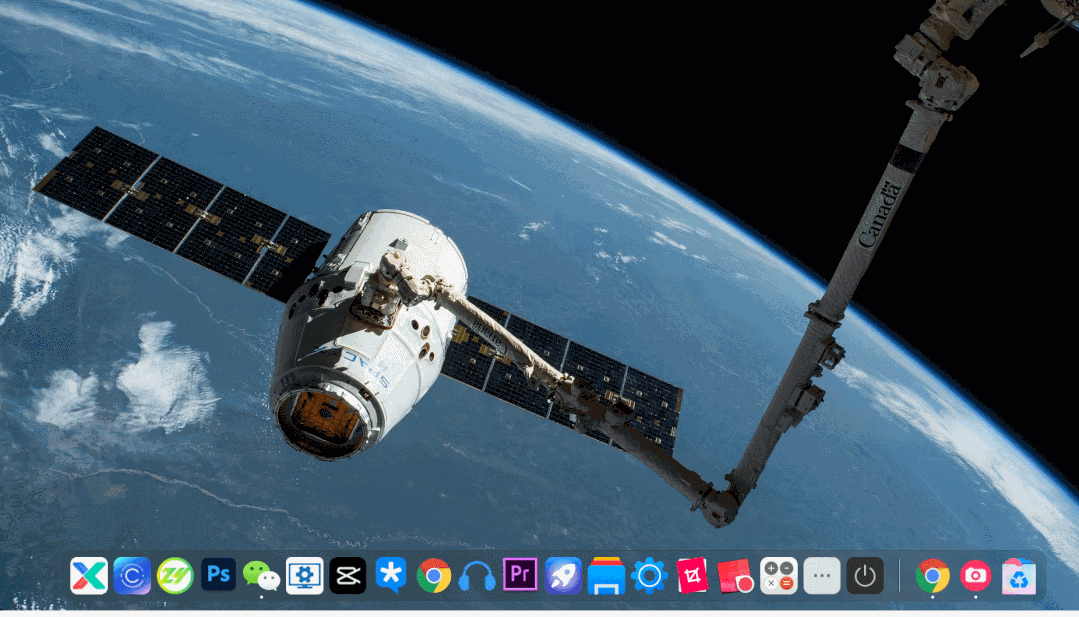Launch the blue letter C app

pyautogui.click(x=131, y=576)
